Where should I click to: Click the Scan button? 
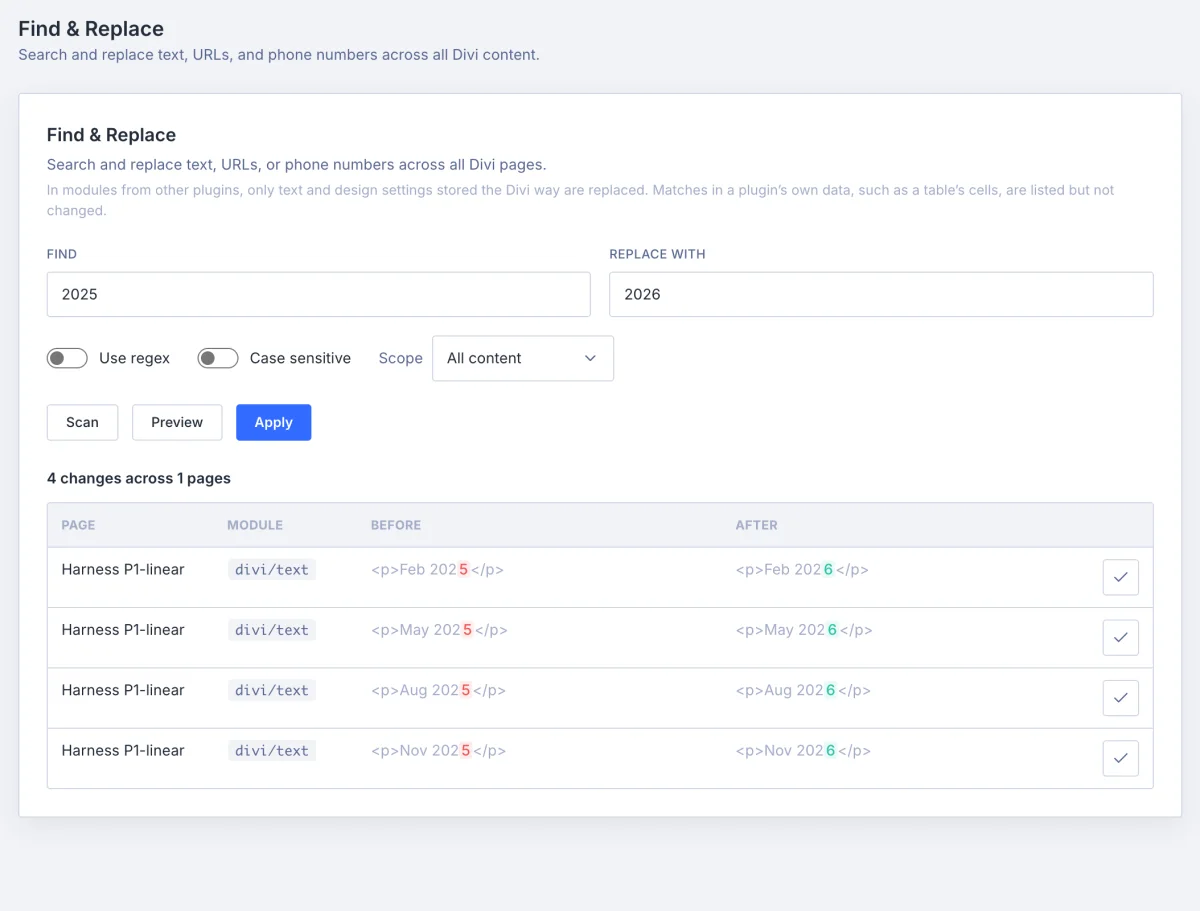tap(82, 422)
